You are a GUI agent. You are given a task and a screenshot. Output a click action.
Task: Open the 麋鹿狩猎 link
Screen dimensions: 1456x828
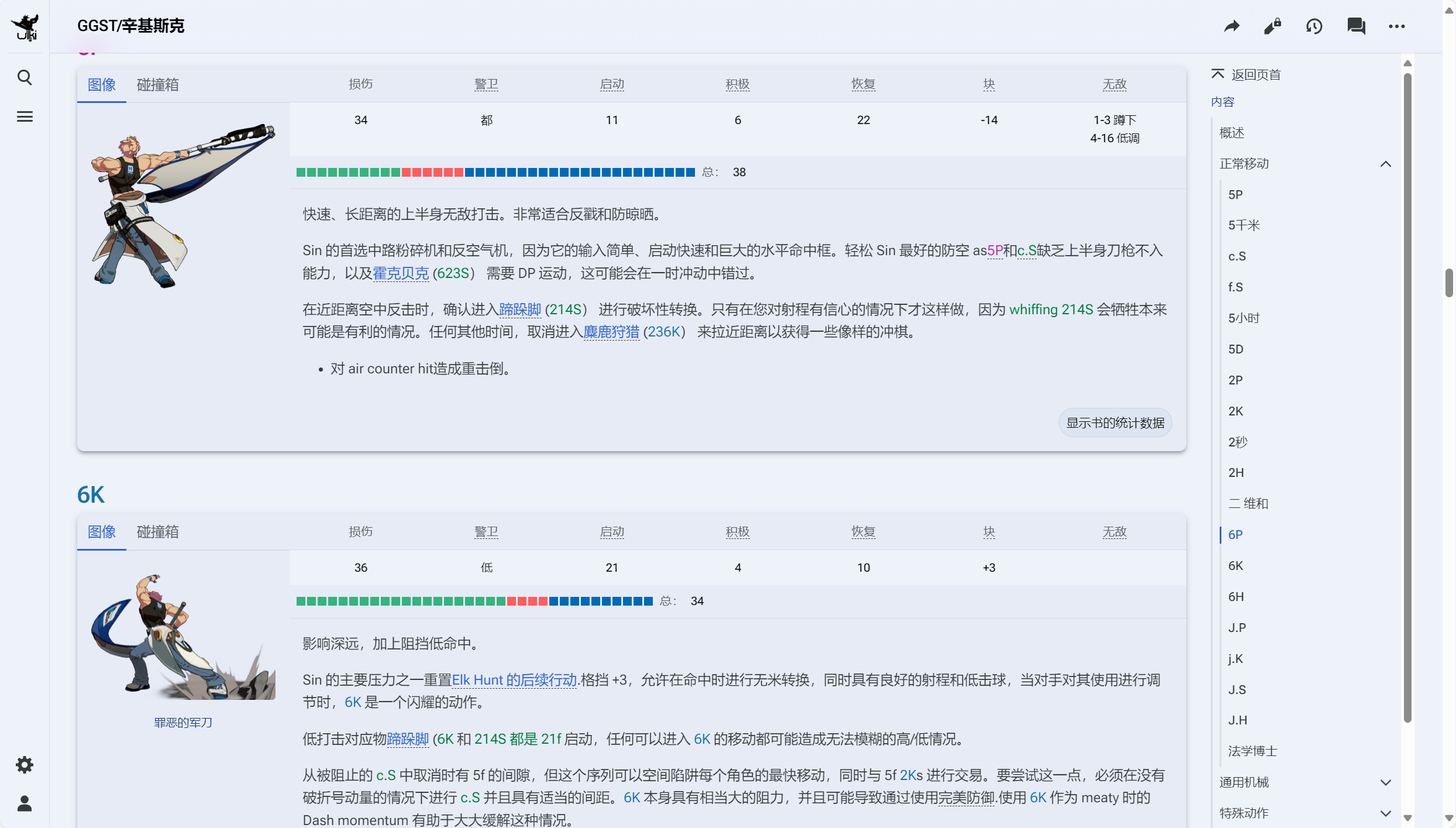point(611,332)
